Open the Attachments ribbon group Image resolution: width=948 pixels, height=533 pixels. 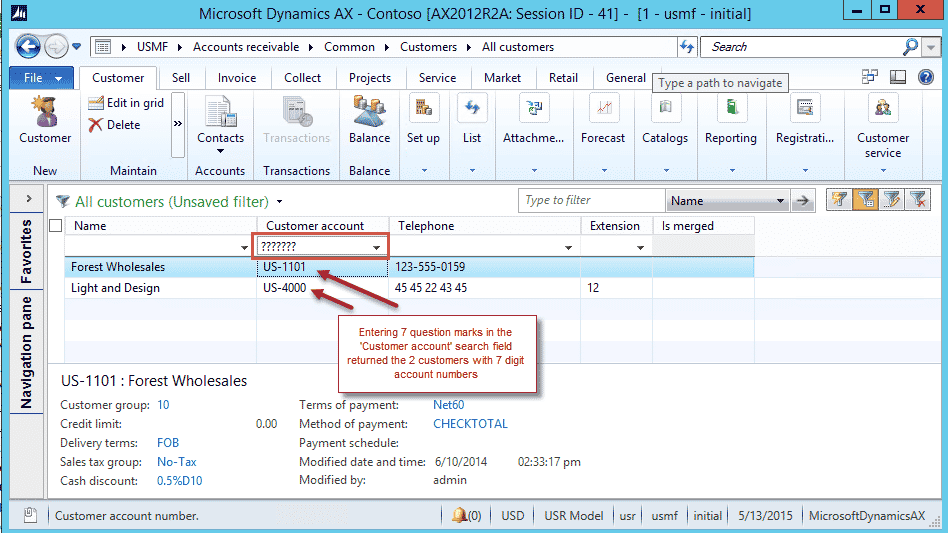[x=533, y=133]
